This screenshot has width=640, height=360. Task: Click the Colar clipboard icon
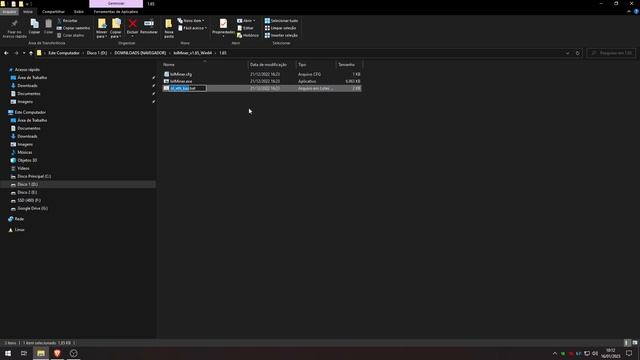pos(49,24)
